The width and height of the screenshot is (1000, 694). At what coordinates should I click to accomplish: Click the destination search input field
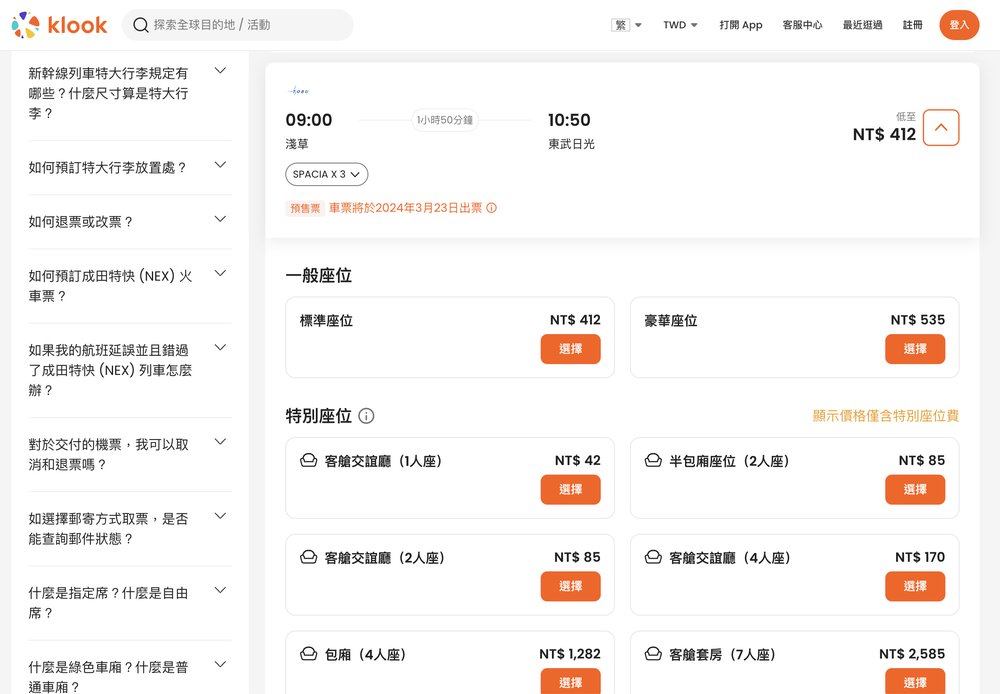[250, 25]
